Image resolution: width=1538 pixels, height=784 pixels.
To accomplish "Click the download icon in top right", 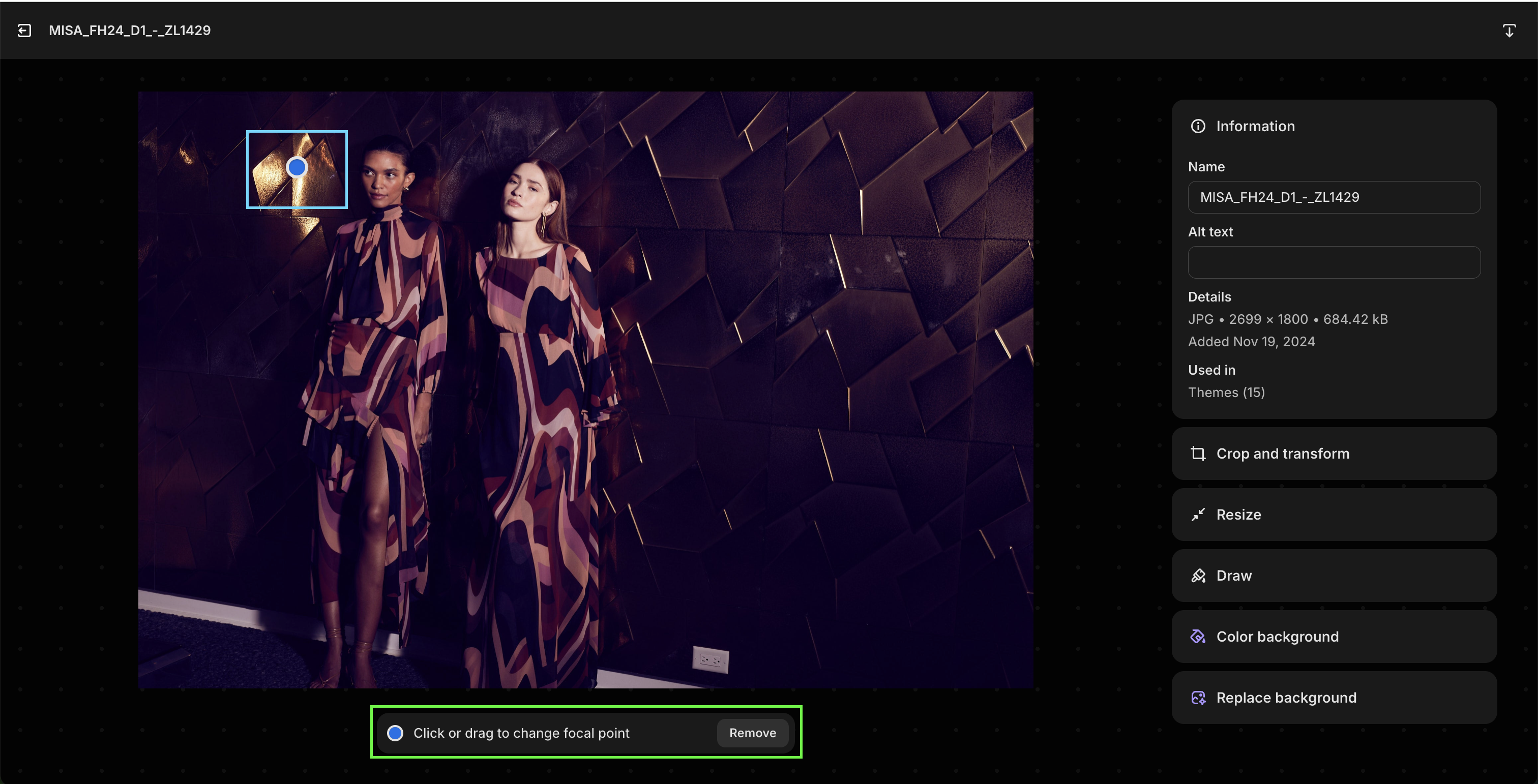I will coord(1509,31).
